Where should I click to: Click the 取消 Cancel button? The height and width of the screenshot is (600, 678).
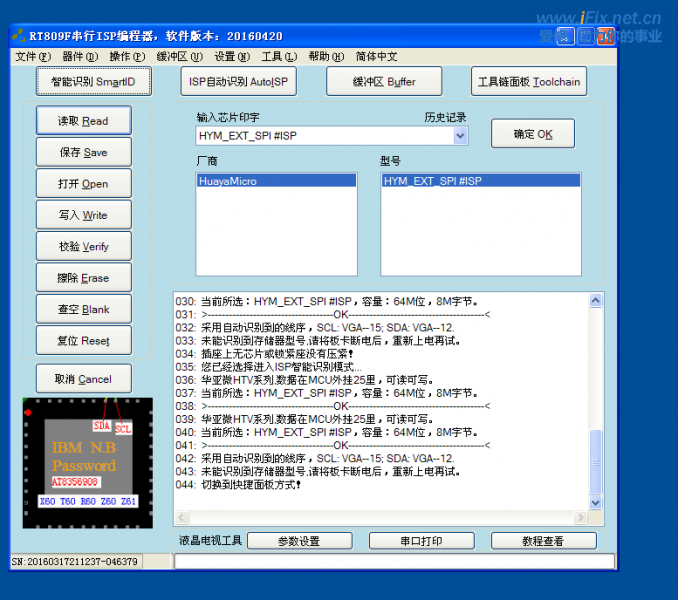83,379
